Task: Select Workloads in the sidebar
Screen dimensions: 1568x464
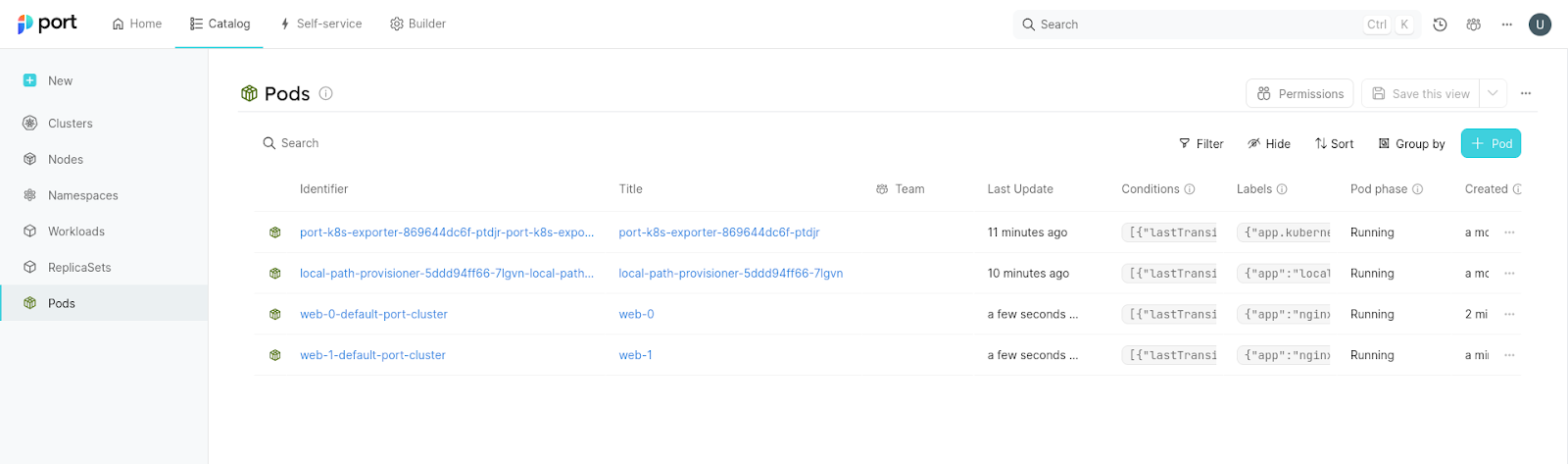Action: [76, 232]
